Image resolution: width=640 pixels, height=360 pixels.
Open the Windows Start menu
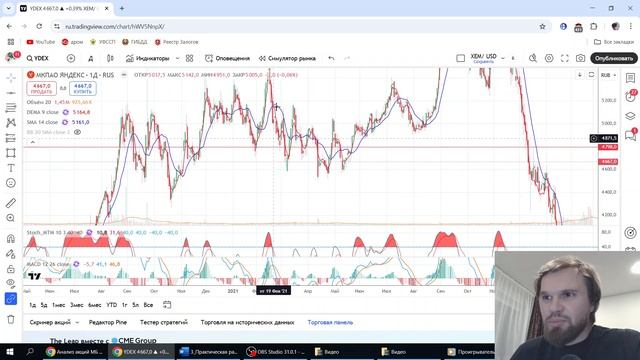(x=10, y=352)
